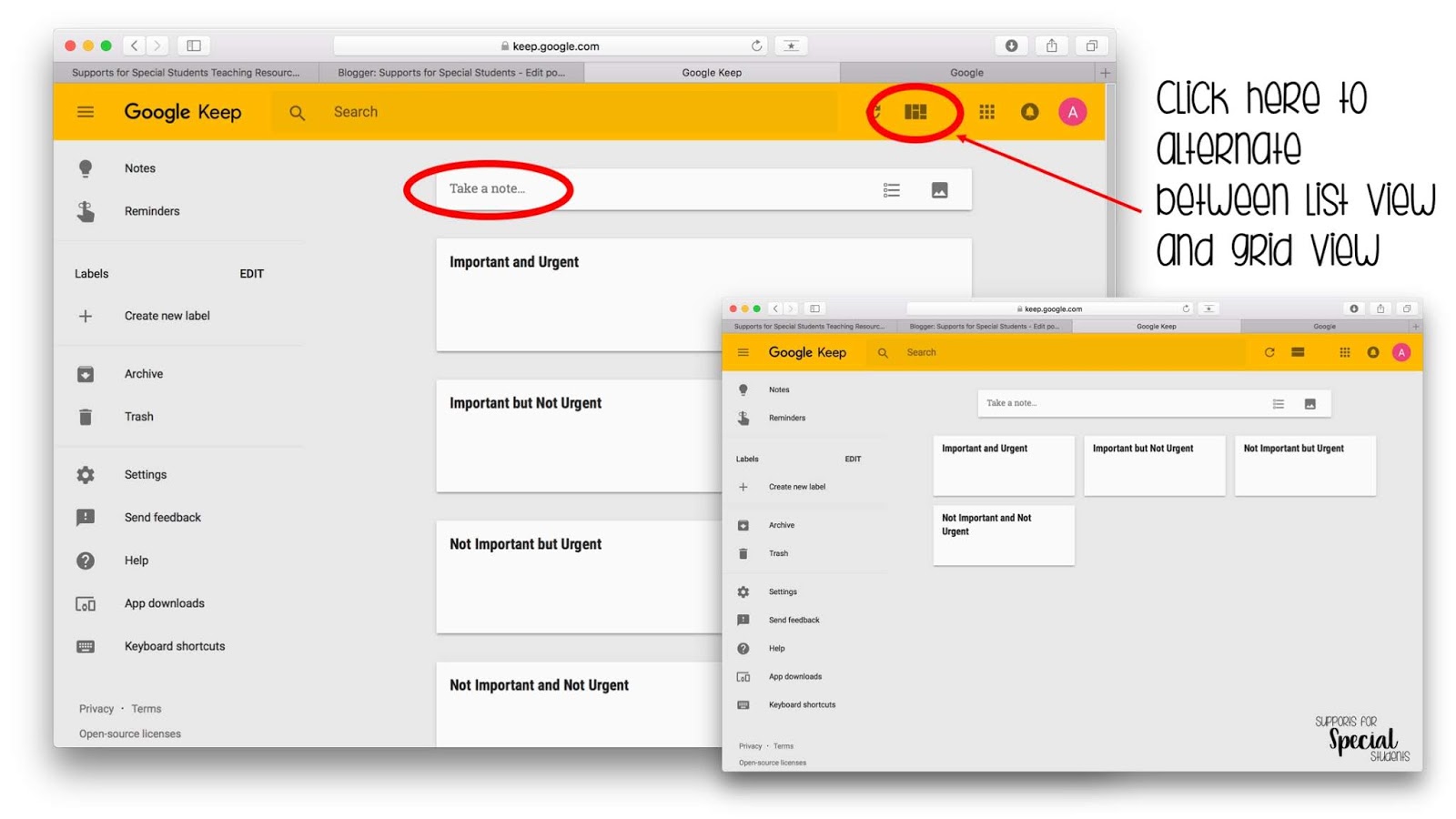Open Open-source licenses link in back window

[130, 734]
